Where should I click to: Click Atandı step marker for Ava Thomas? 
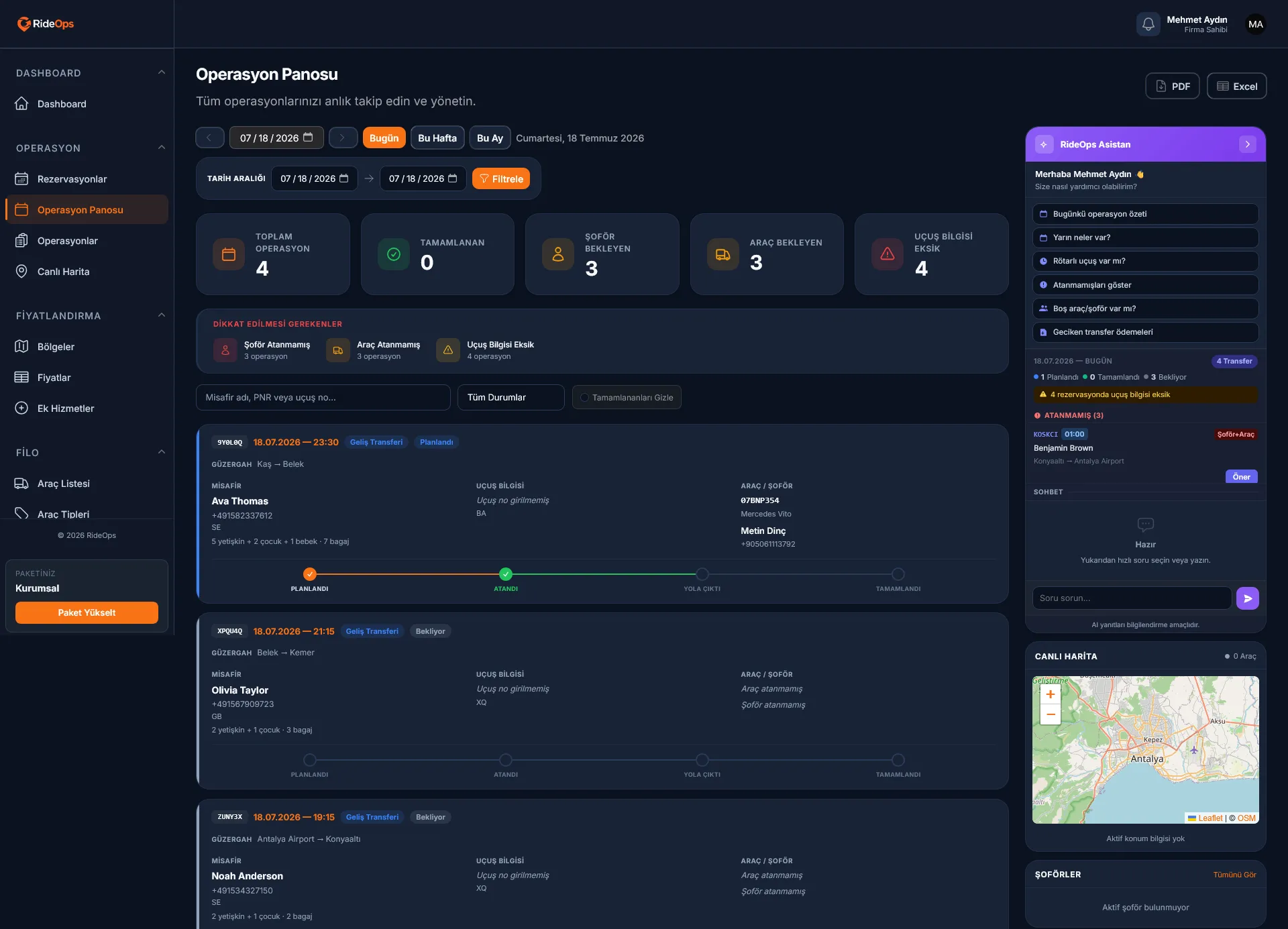pos(506,574)
